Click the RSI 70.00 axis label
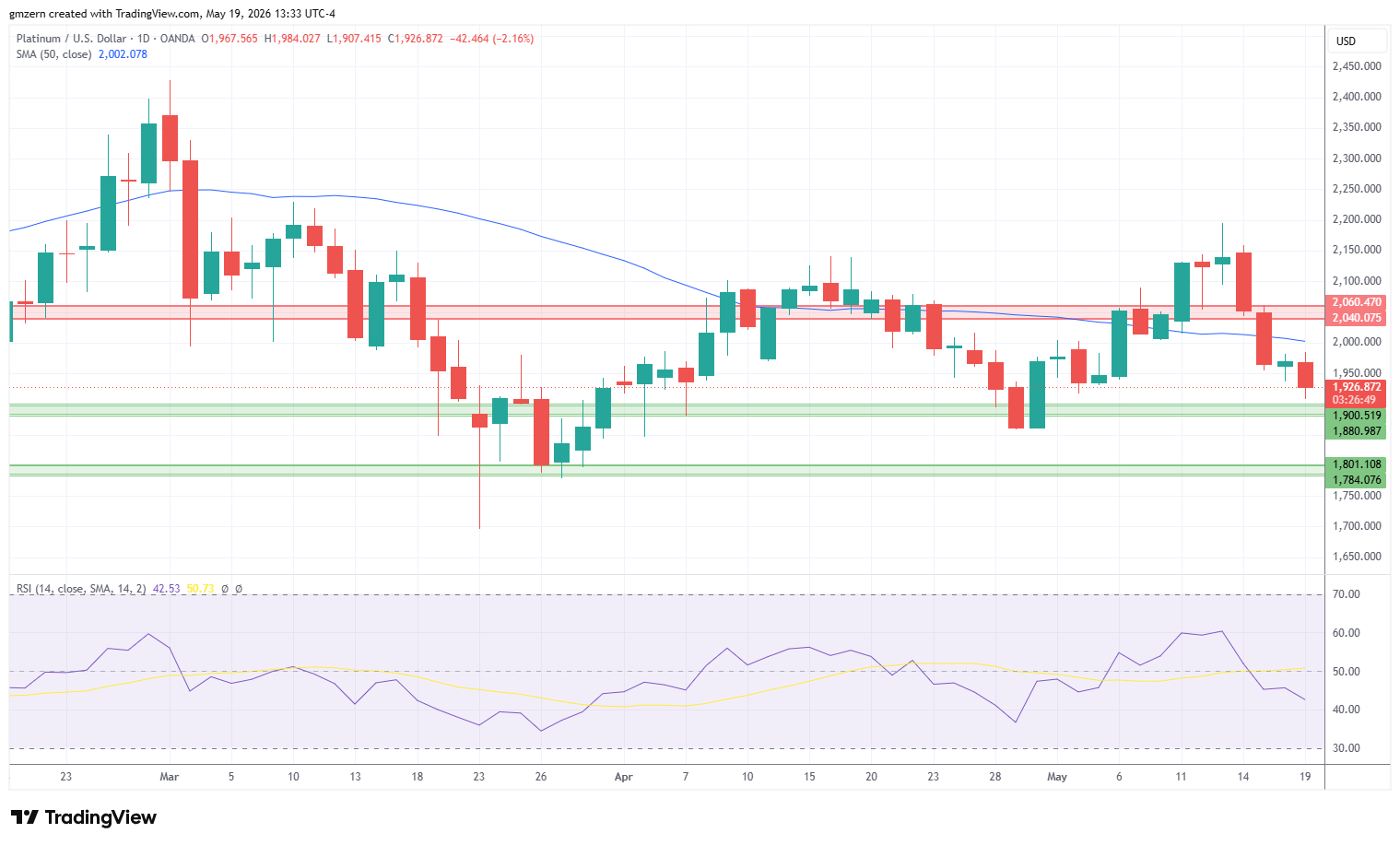Image resolution: width=1400 pixels, height=845 pixels. 1347,594
